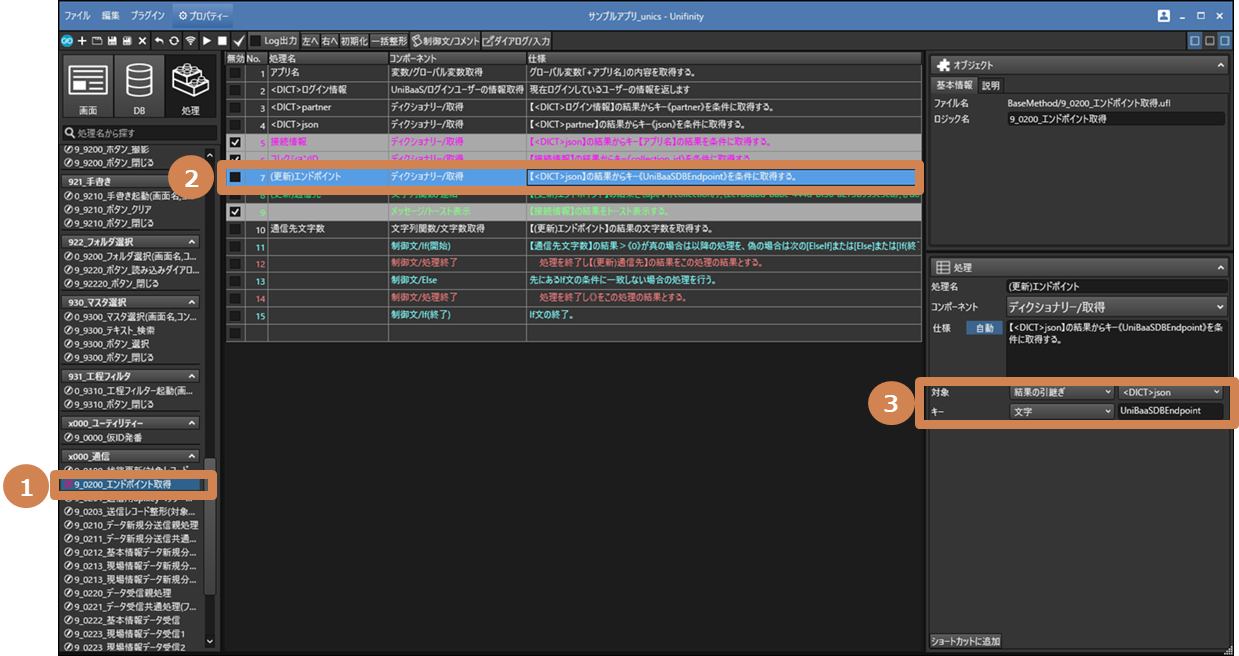Click the Wi-Fi connection icon
This screenshot has height=656, width=1239.
pos(190,41)
